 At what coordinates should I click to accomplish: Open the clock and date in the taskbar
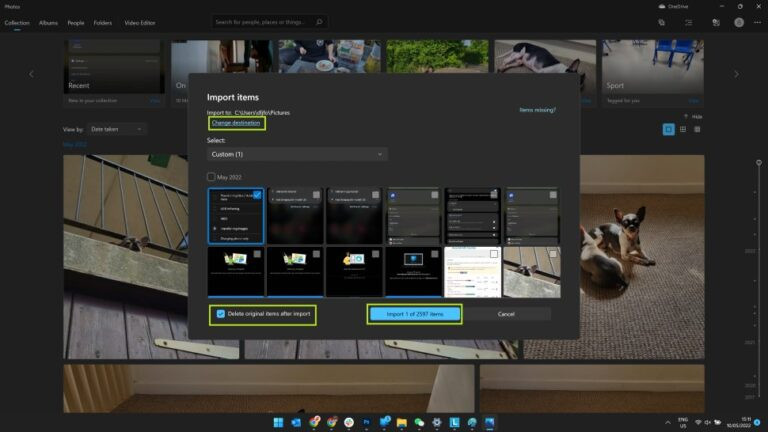739,422
